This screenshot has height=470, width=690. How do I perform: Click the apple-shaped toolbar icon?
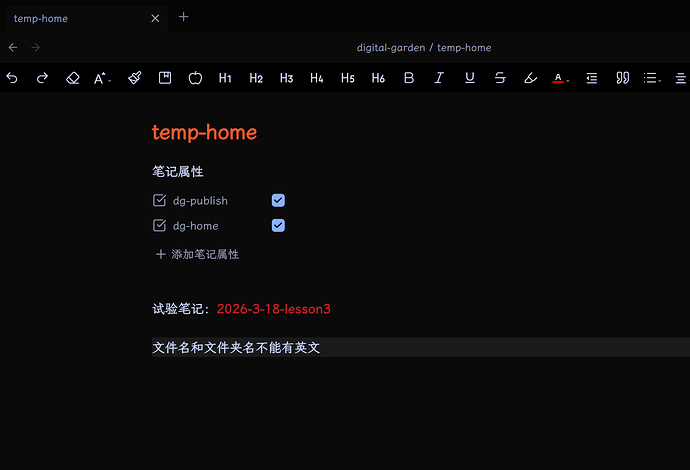click(x=195, y=78)
